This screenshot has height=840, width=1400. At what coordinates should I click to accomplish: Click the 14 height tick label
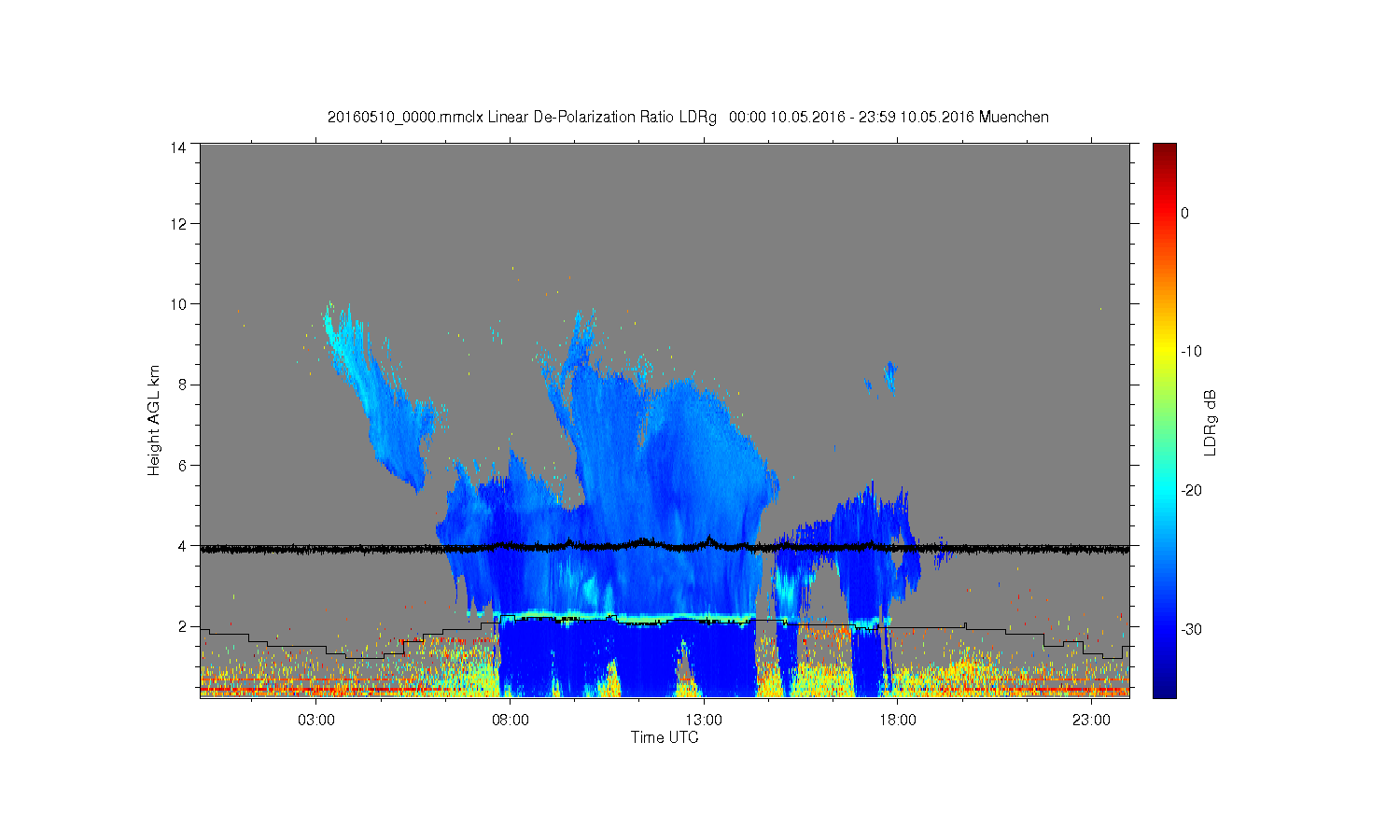(x=178, y=147)
